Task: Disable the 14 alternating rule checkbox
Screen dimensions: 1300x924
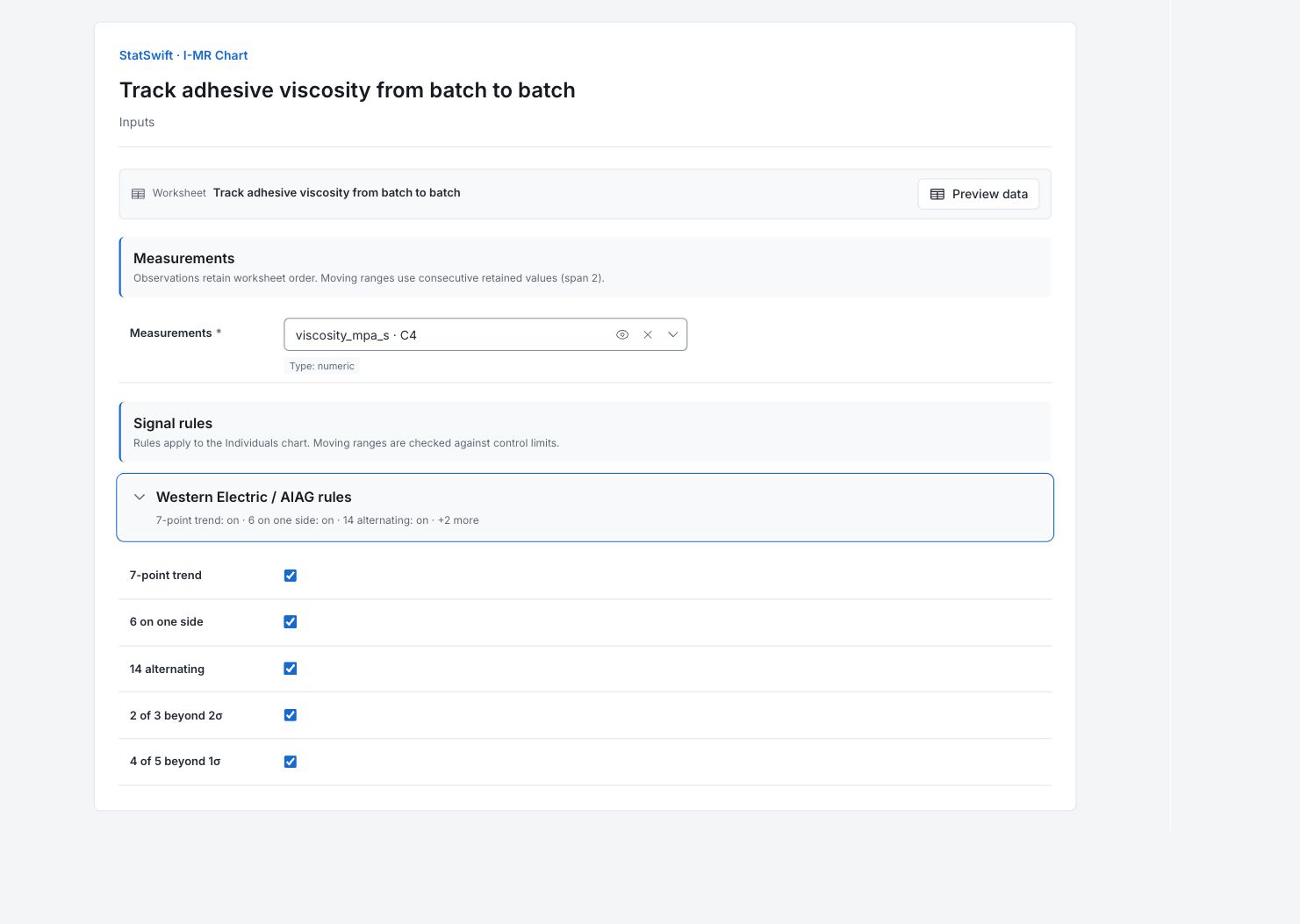Action: coord(291,669)
